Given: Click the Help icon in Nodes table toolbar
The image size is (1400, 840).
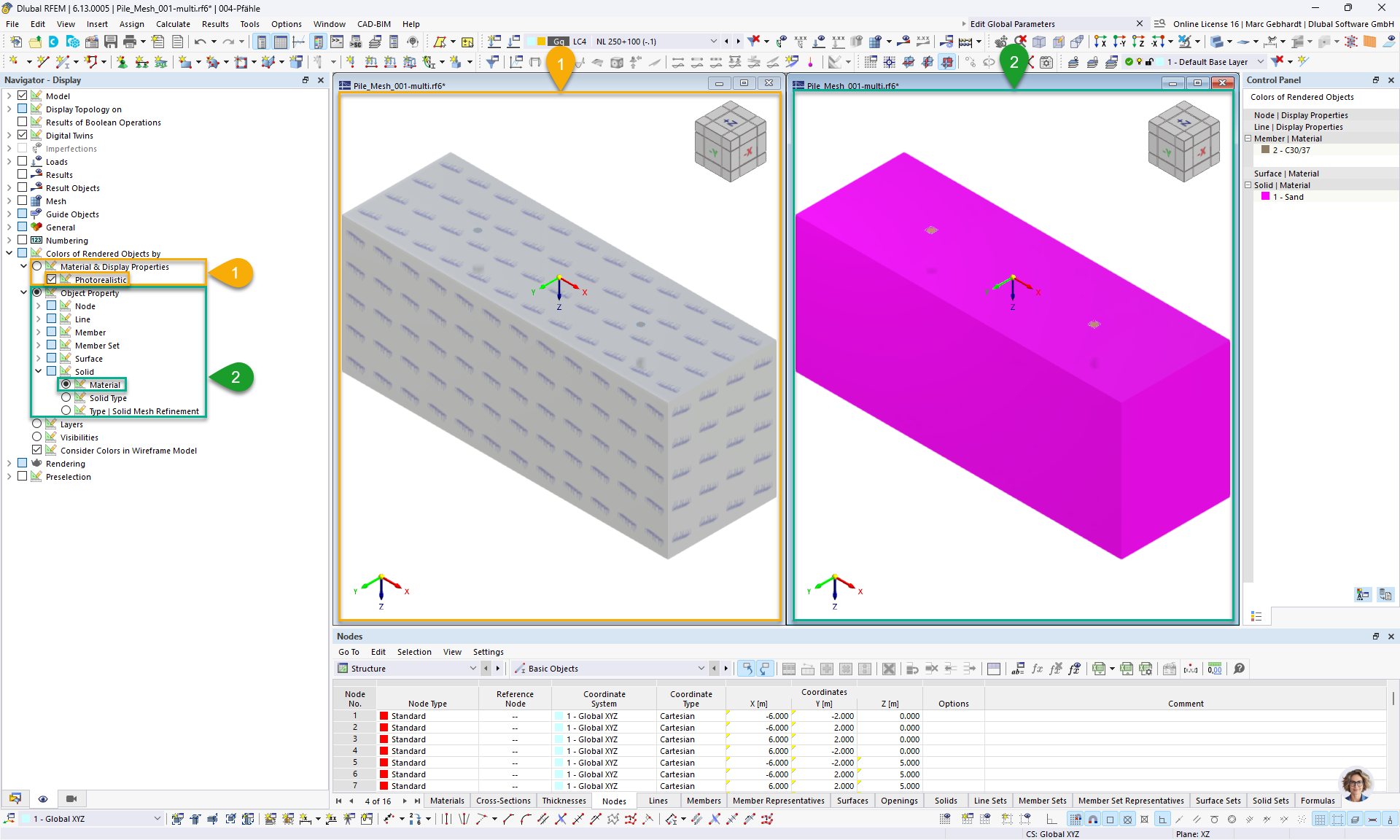Looking at the screenshot, I should [1239, 669].
